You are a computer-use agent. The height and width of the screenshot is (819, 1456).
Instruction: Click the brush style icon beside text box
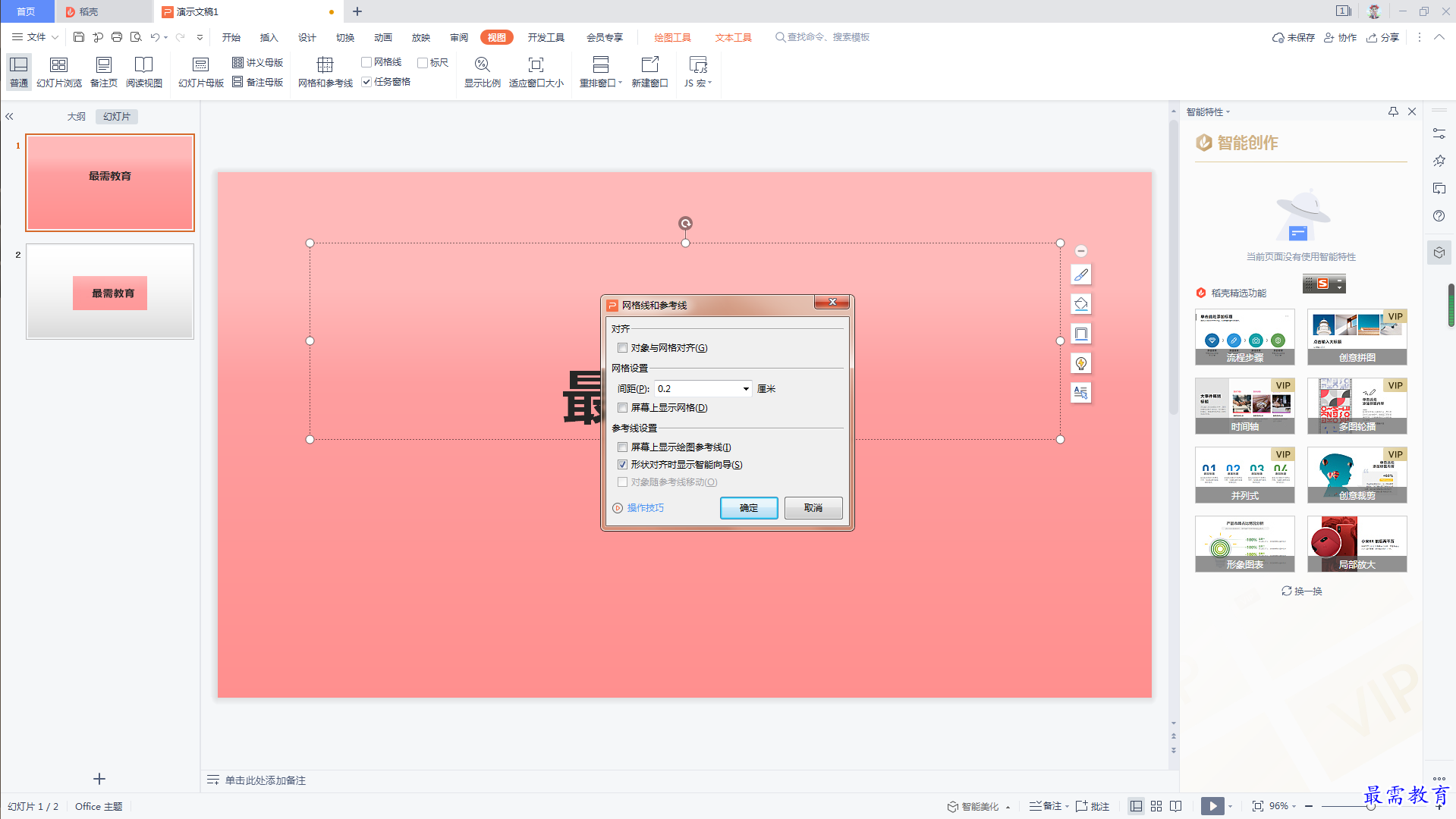coord(1081,275)
